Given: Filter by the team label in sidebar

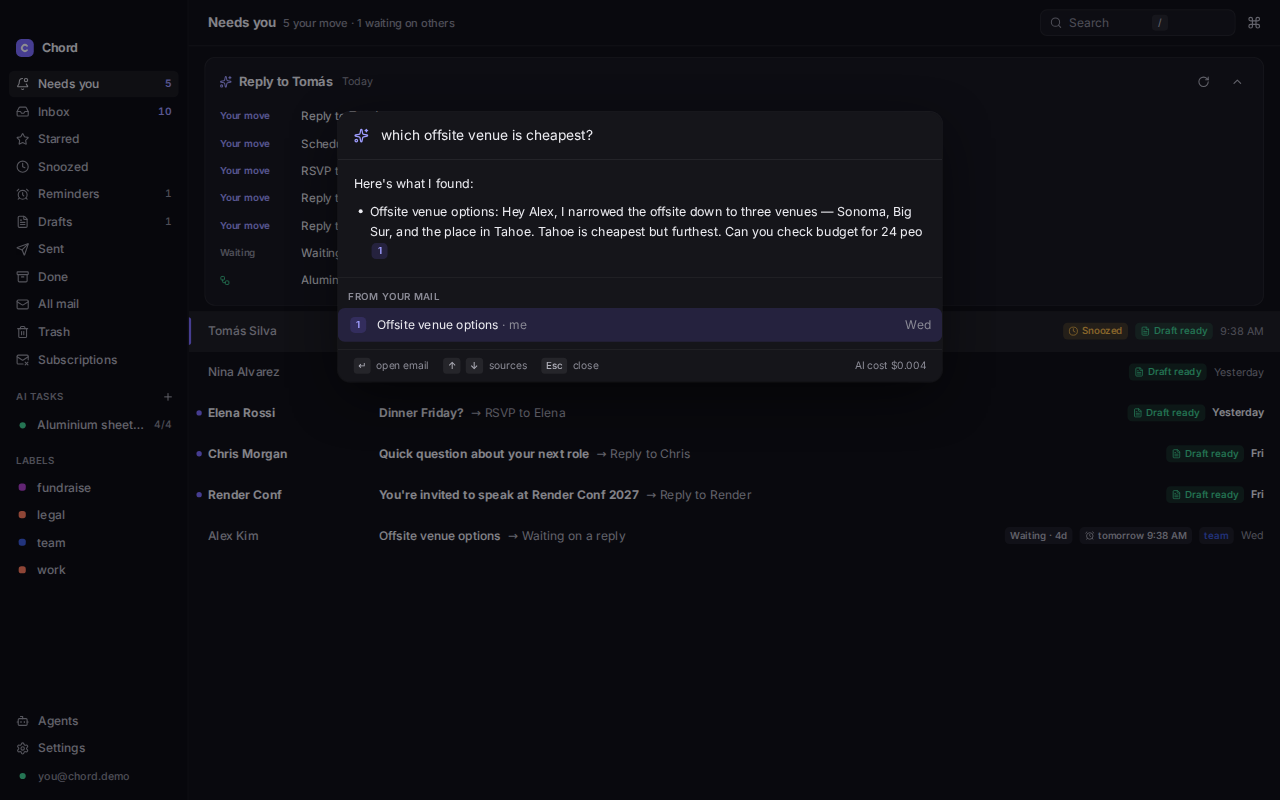Looking at the screenshot, I should 94,542.
